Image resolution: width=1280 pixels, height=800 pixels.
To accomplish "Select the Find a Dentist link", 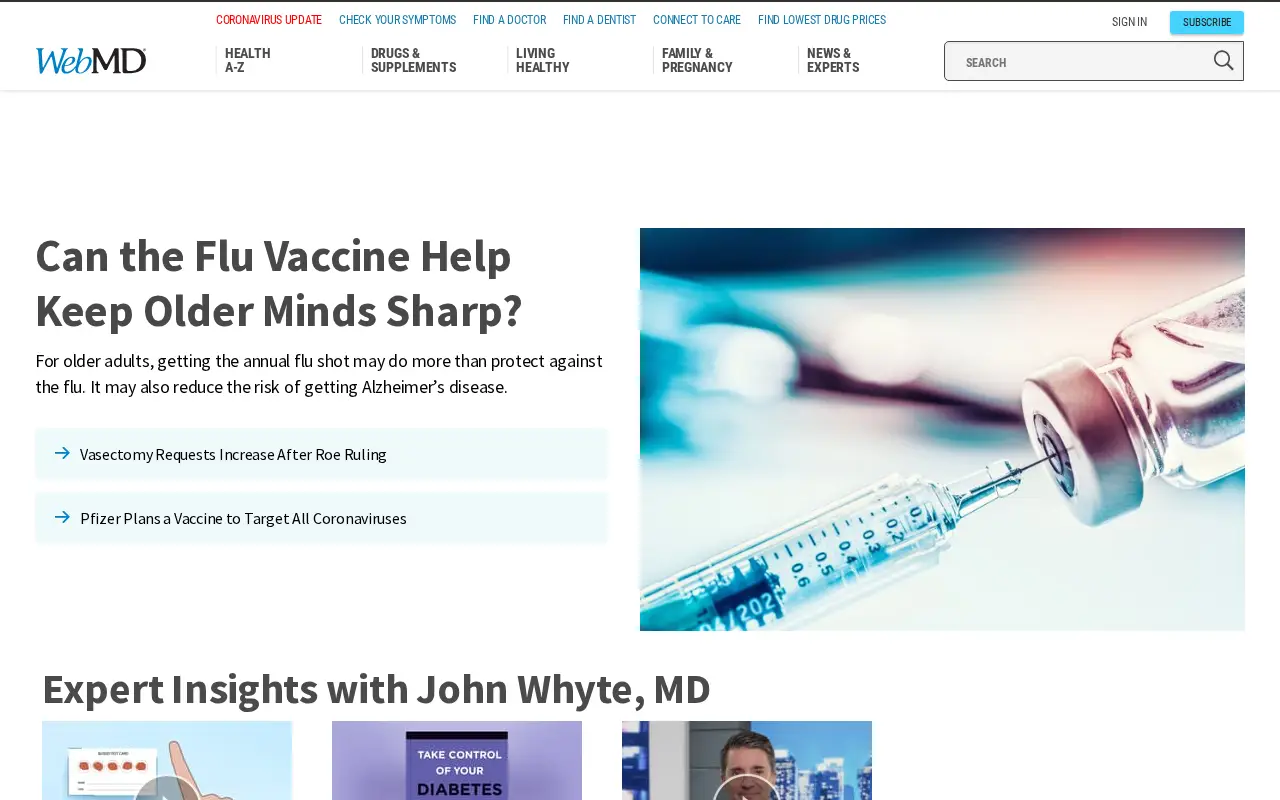I will (x=599, y=20).
